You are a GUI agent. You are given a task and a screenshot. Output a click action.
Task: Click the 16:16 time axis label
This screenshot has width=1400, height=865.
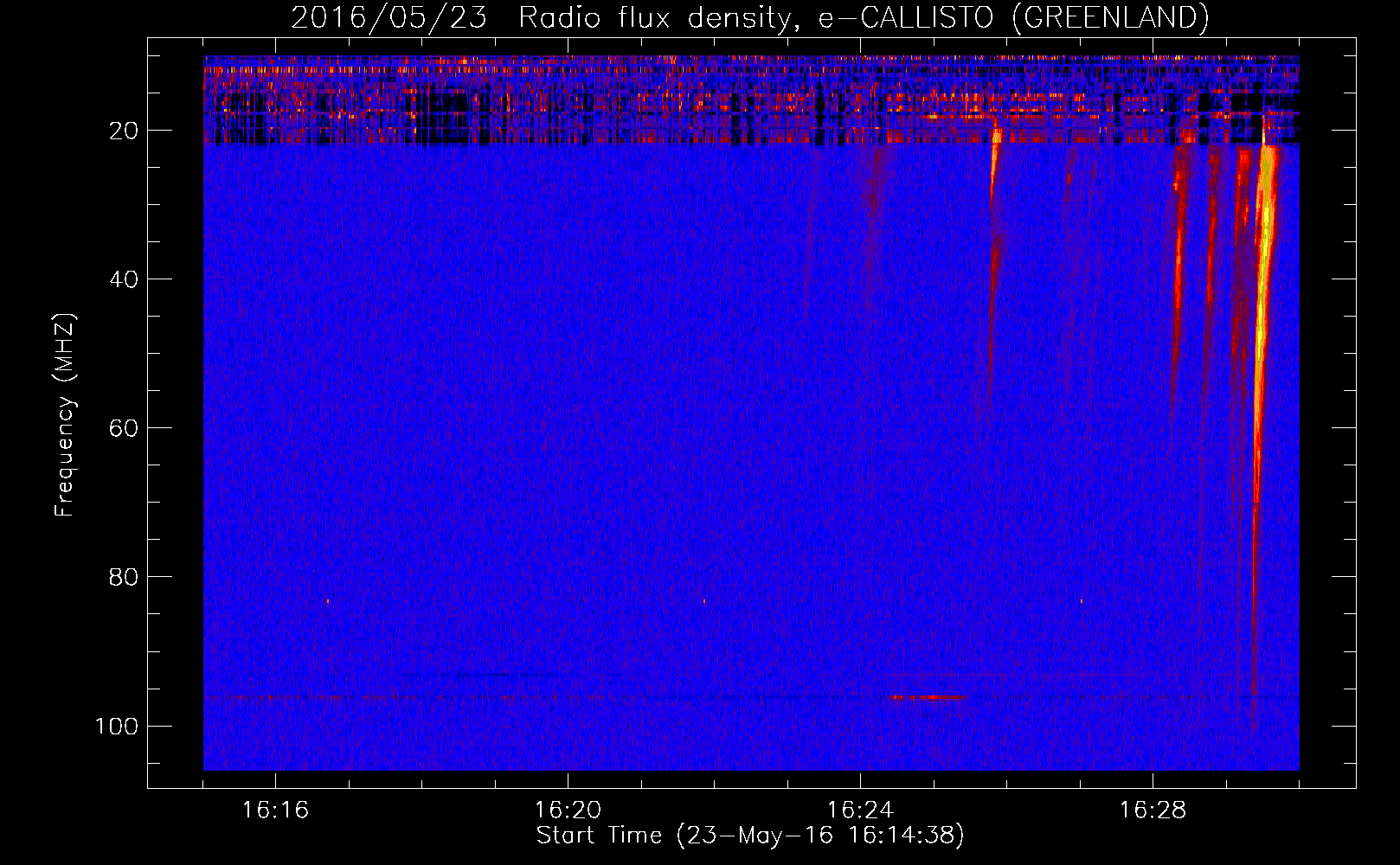(x=275, y=811)
